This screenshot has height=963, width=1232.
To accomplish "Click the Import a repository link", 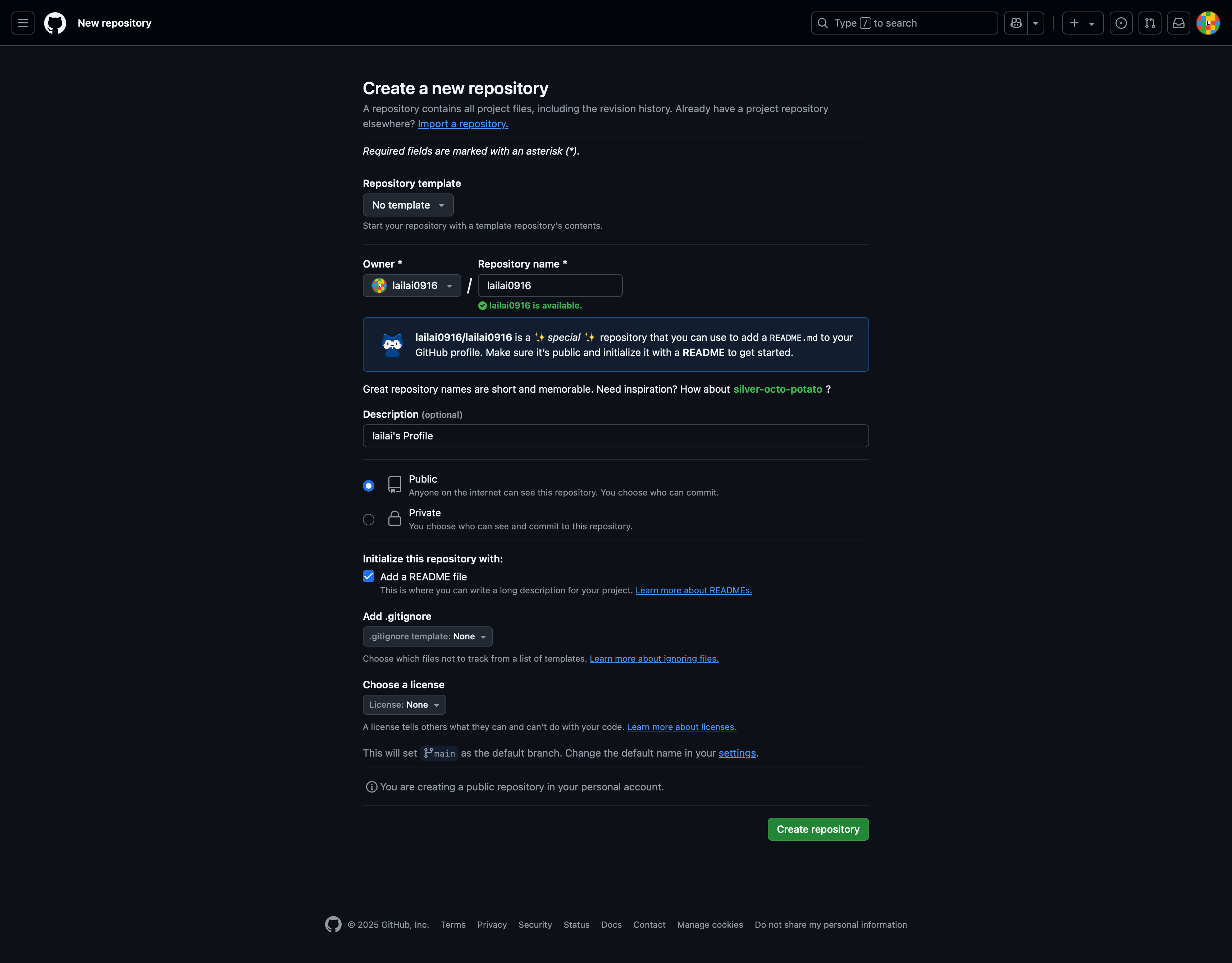I will [x=462, y=124].
